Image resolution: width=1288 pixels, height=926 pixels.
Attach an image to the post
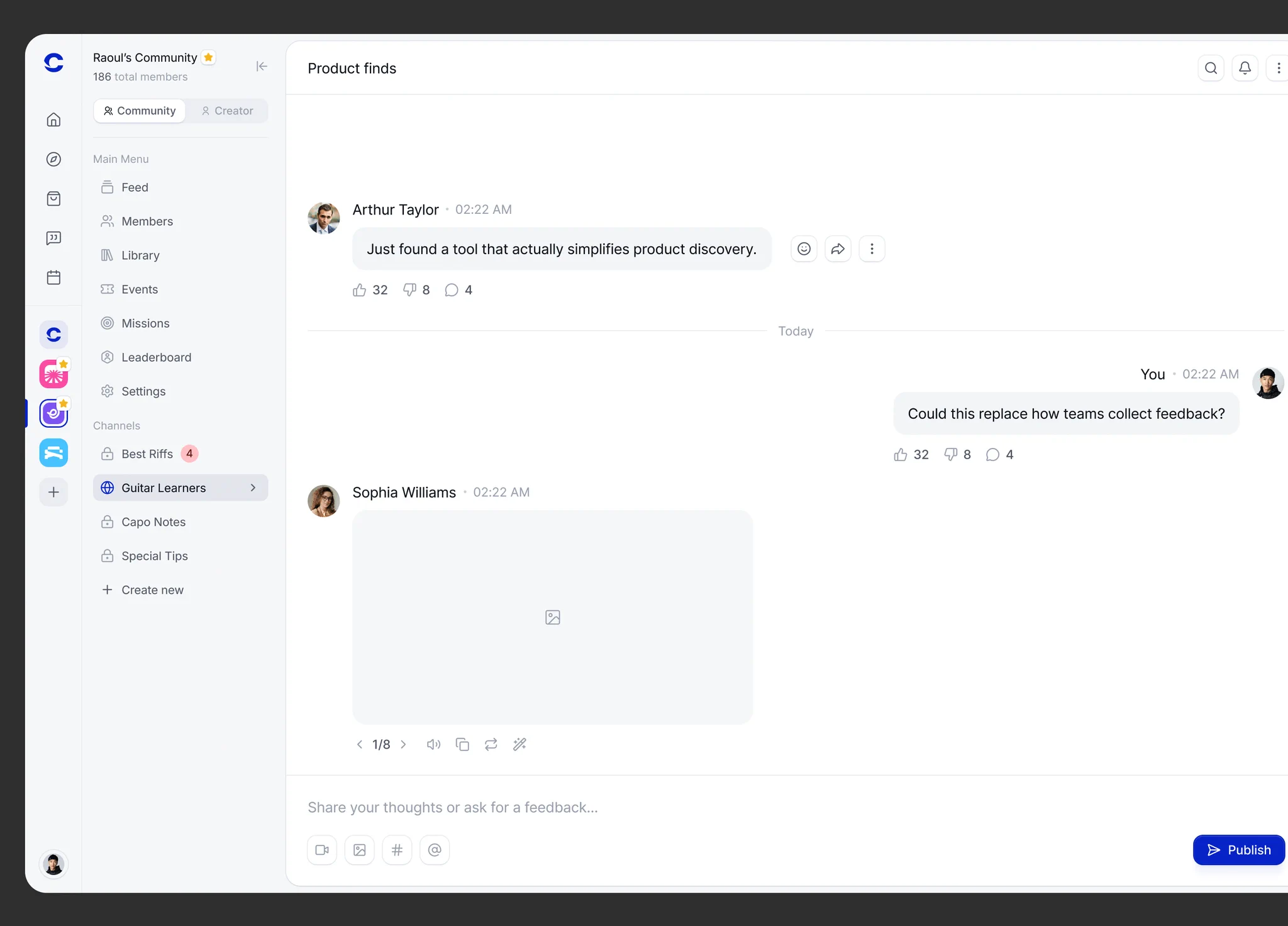[x=360, y=850]
